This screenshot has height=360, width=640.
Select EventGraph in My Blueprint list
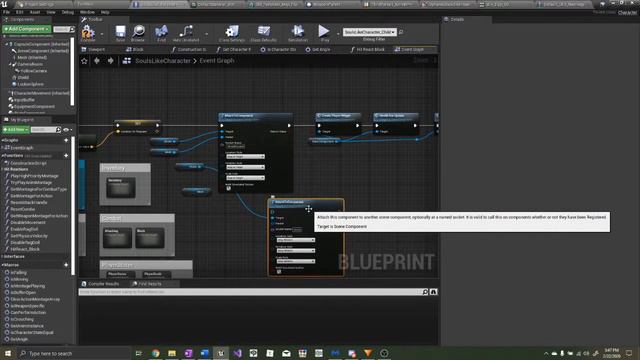coord(22,148)
